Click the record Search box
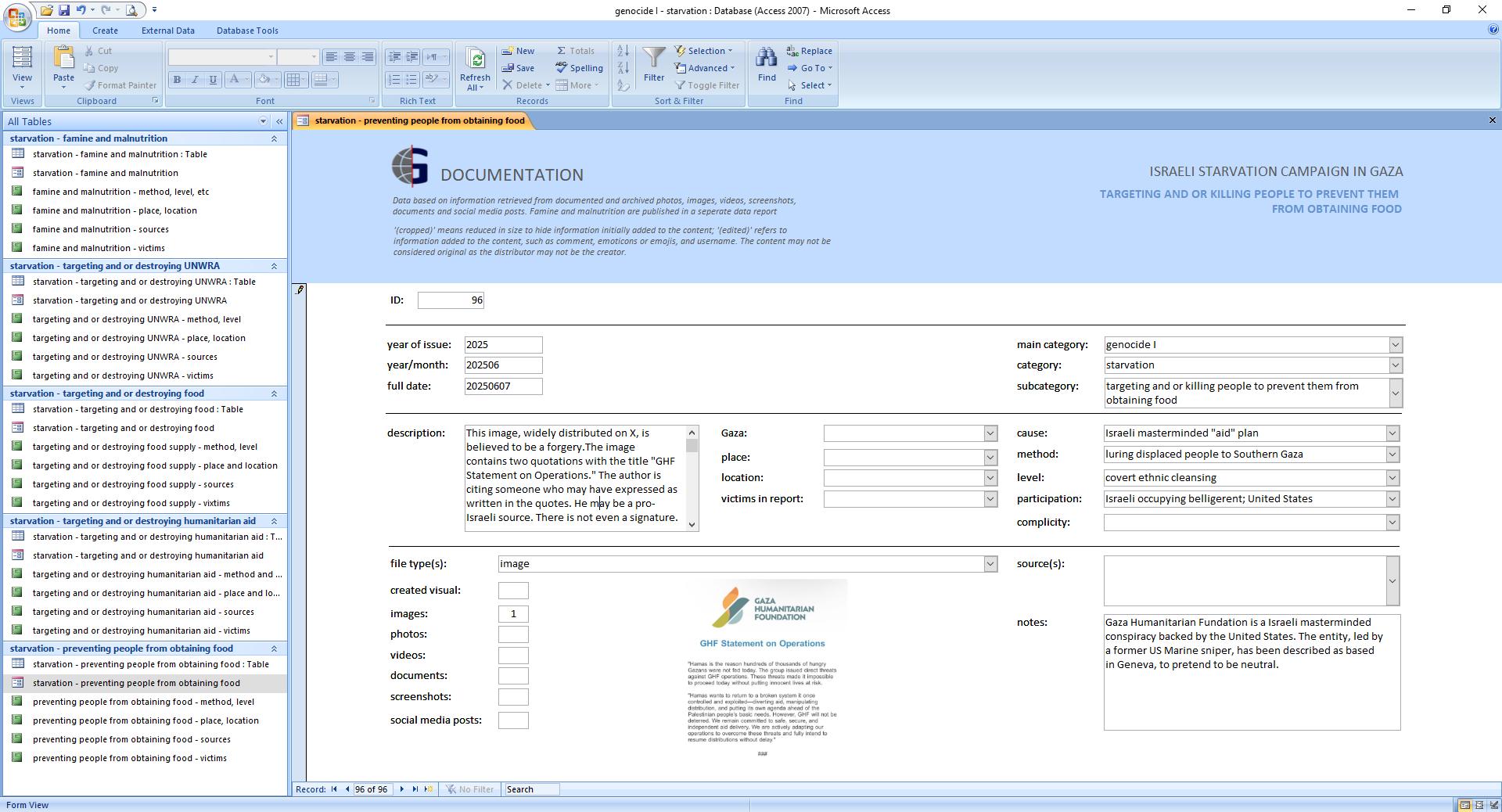 531,789
